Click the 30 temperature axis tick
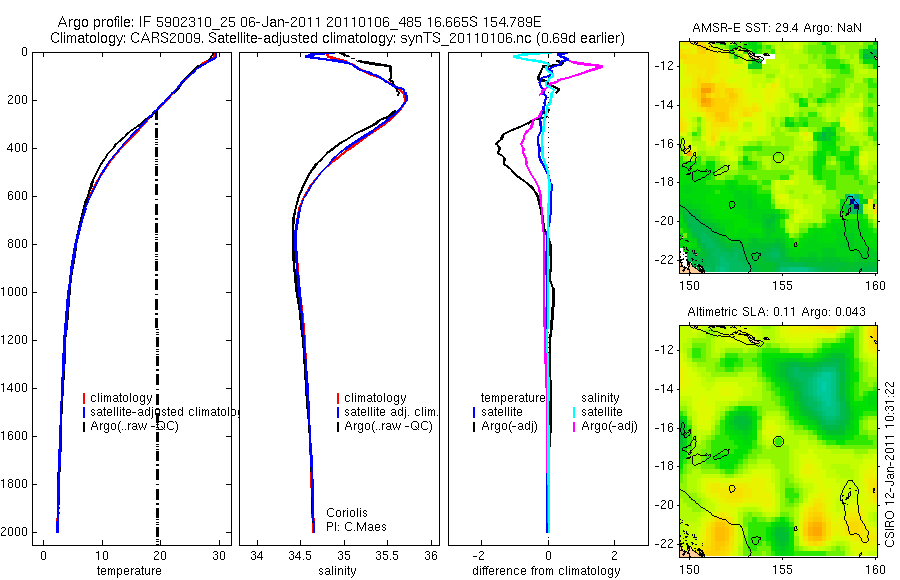900x580 pixels. pyautogui.click(x=219, y=556)
